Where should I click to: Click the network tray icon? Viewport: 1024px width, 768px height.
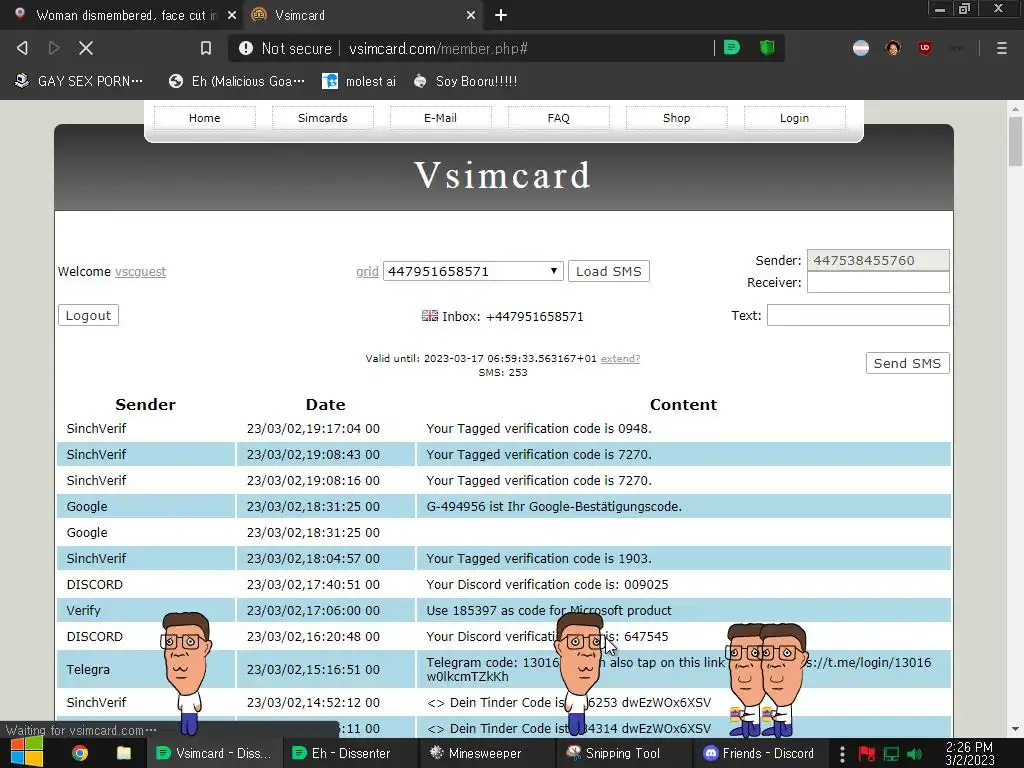[x=891, y=754]
